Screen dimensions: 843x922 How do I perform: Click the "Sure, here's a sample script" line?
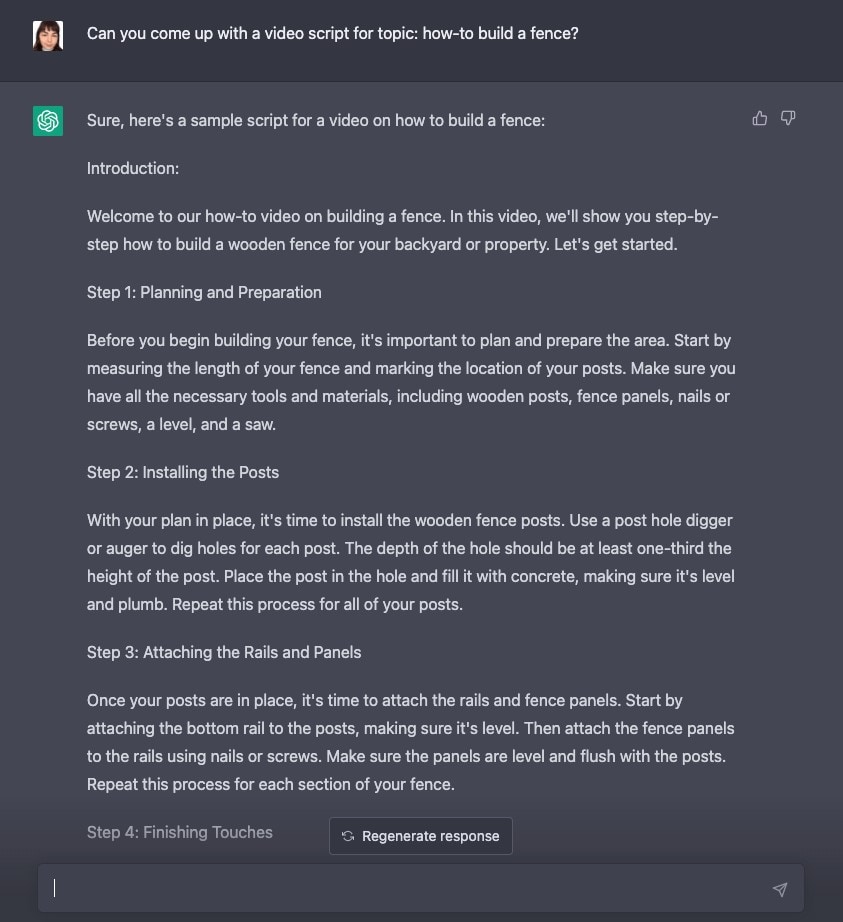(x=316, y=120)
